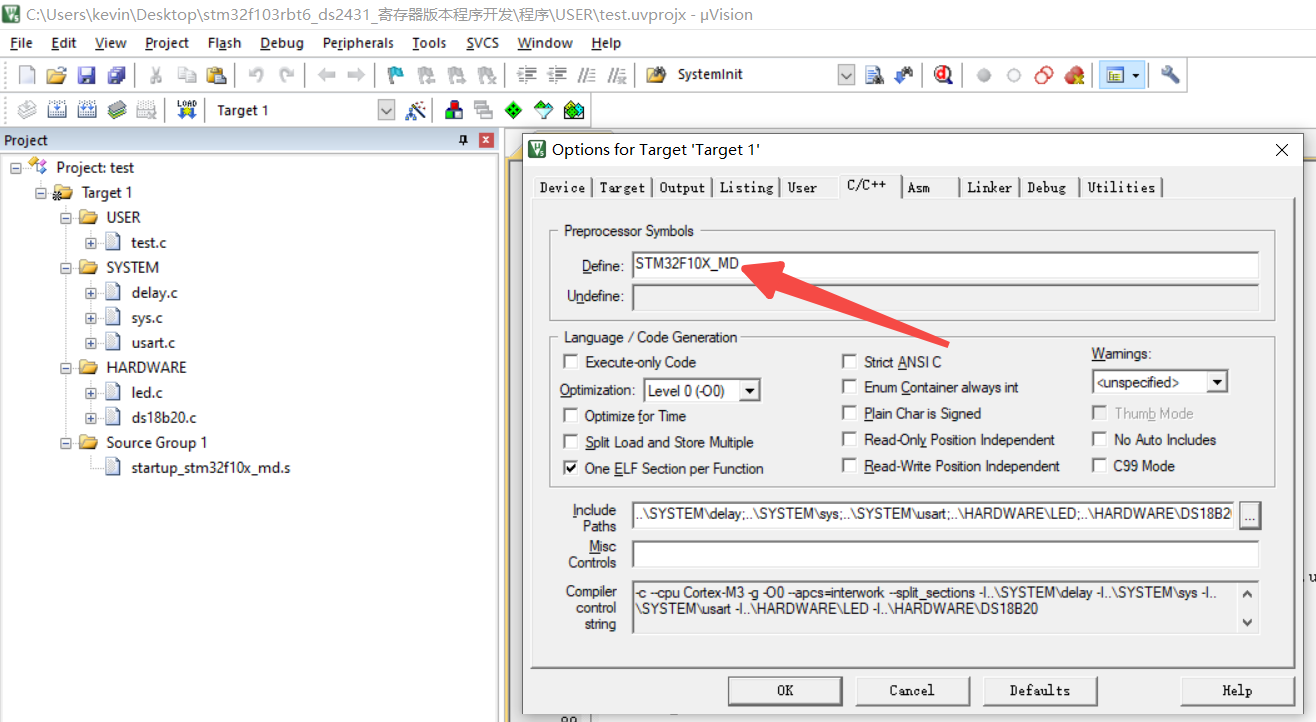Open the Peripherals menu

pyautogui.click(x=358, y=43)
